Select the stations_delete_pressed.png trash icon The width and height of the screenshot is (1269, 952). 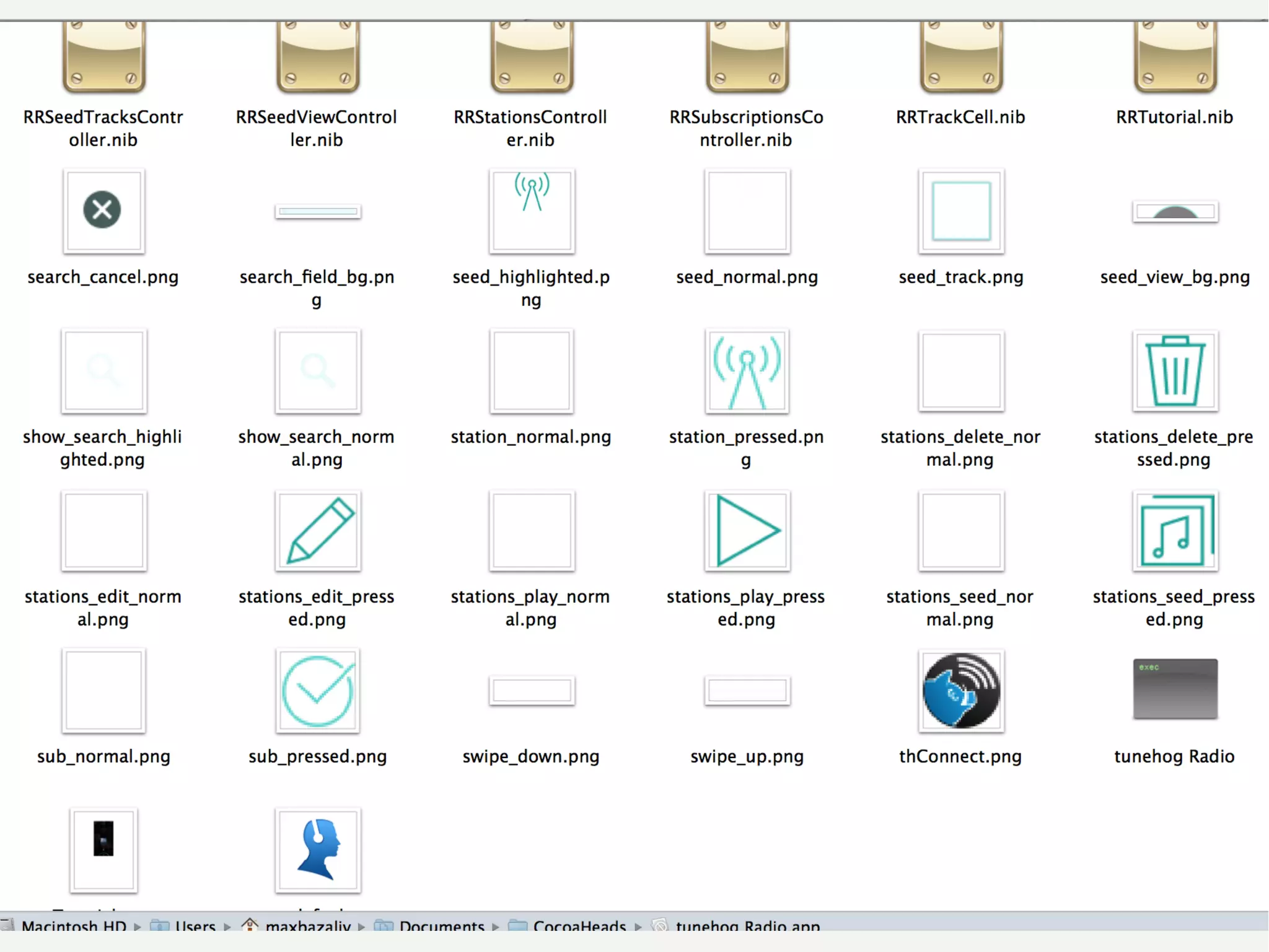(1174, 372)
